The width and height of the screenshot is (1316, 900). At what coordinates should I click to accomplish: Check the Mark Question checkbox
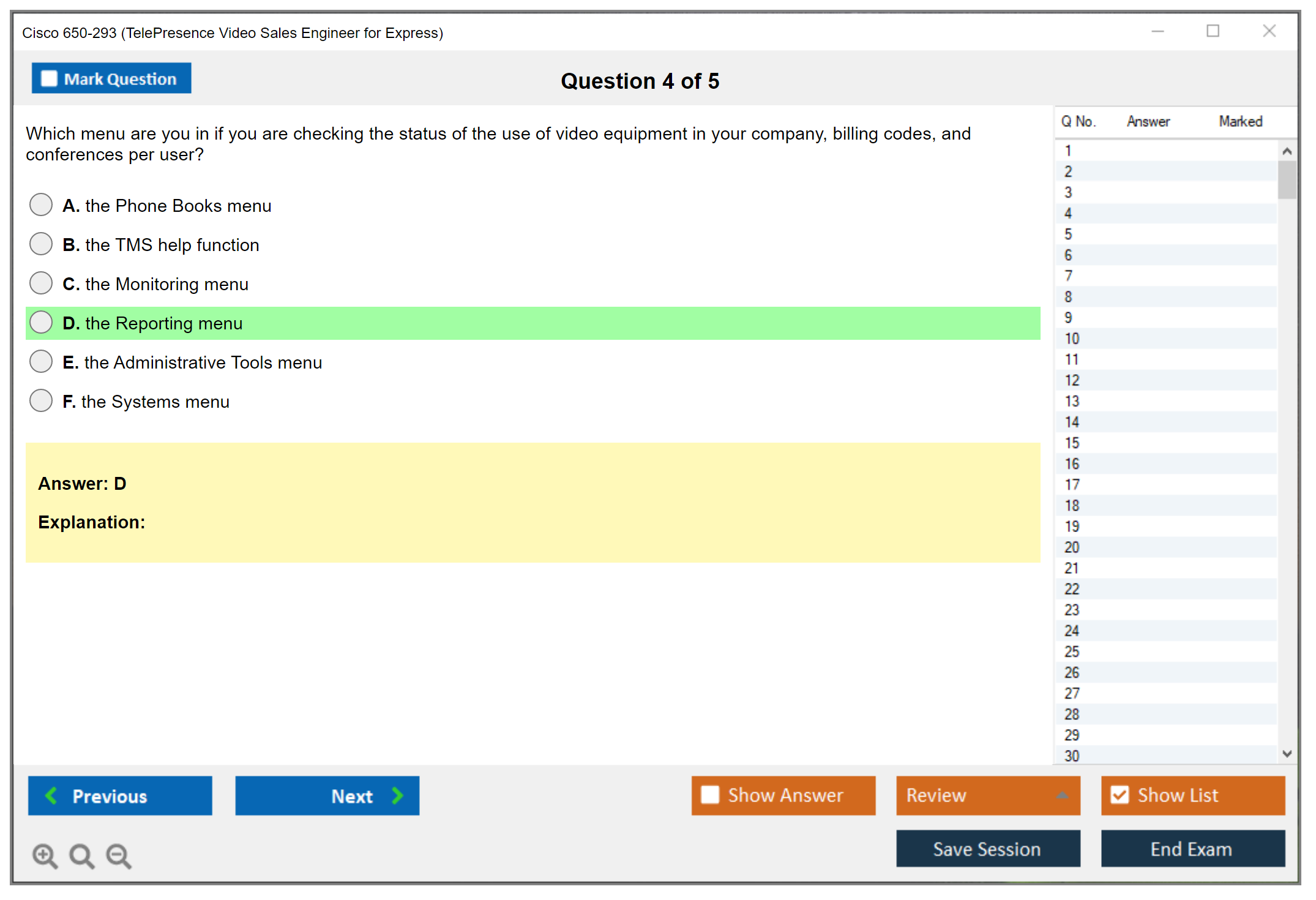49,78
